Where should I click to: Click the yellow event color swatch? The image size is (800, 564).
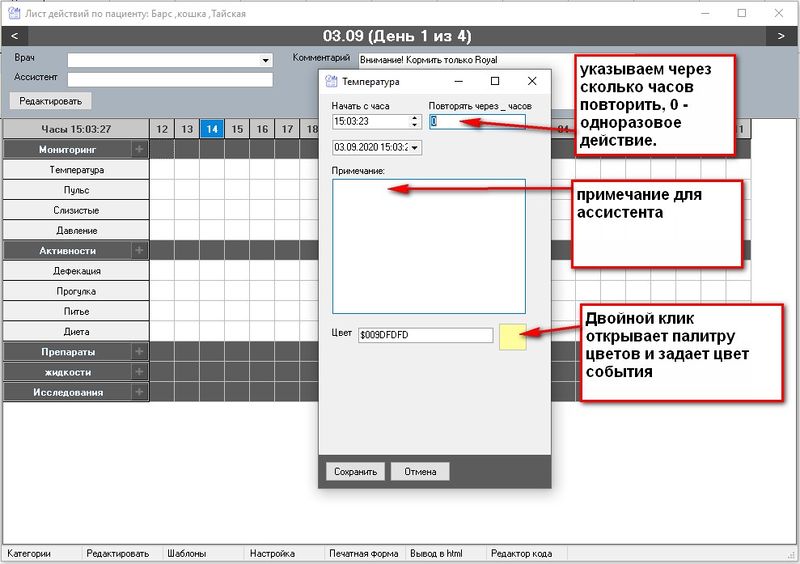pyautogui.click(x=512, y=336)
